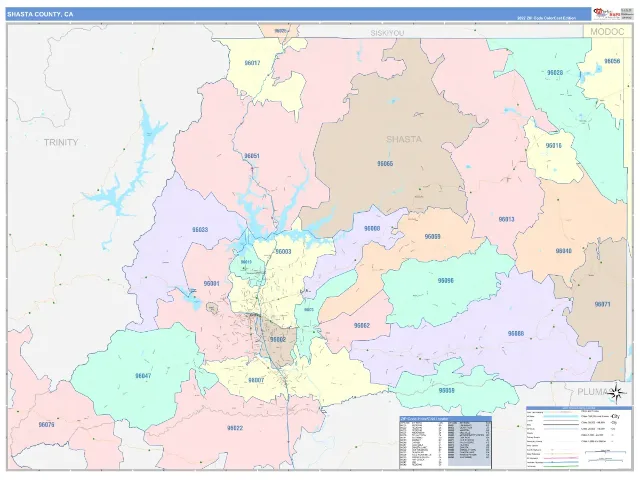Select ZIP code 96008 label
Image resolution: width=640 pixels, height=480 pixels.
(x=372, y=229)
